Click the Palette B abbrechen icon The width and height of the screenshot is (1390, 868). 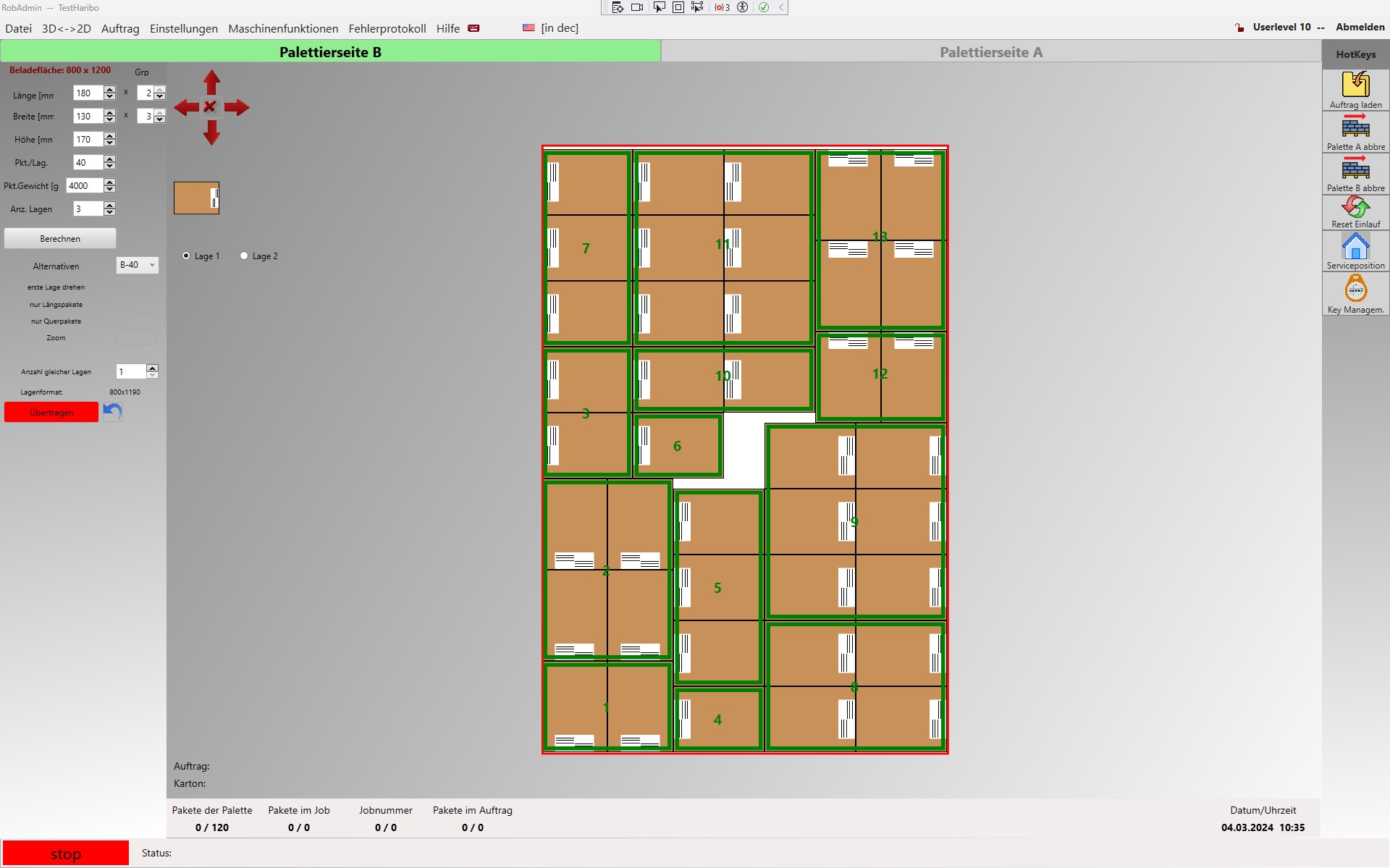(x=1355, y=167)
